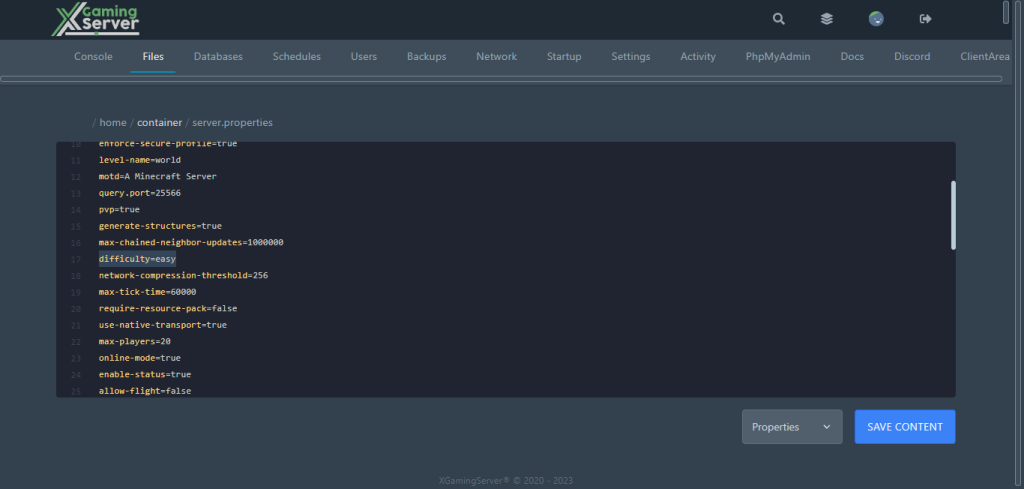
Task: Switch to the Network tab
Action: (496, 57)
